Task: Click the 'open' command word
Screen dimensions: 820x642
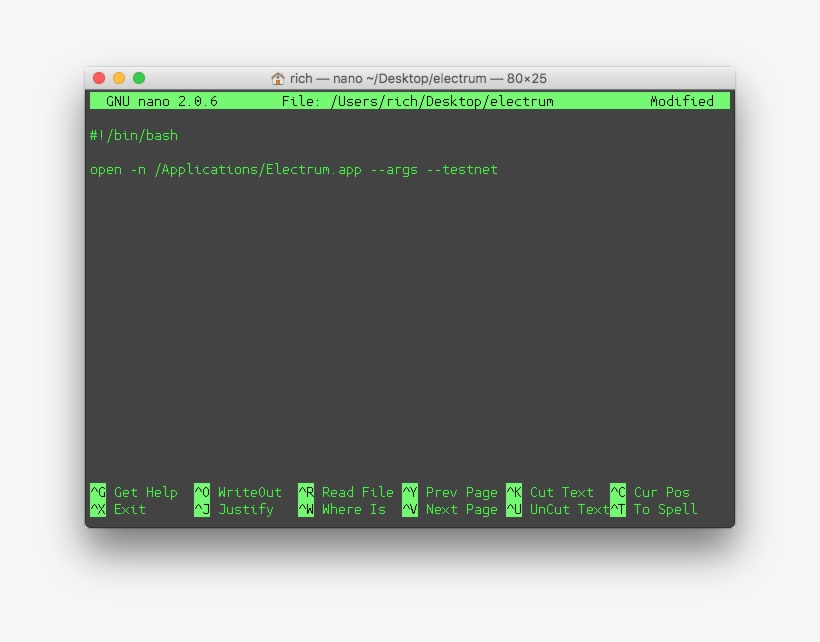Action: click(x=106, y=170)
